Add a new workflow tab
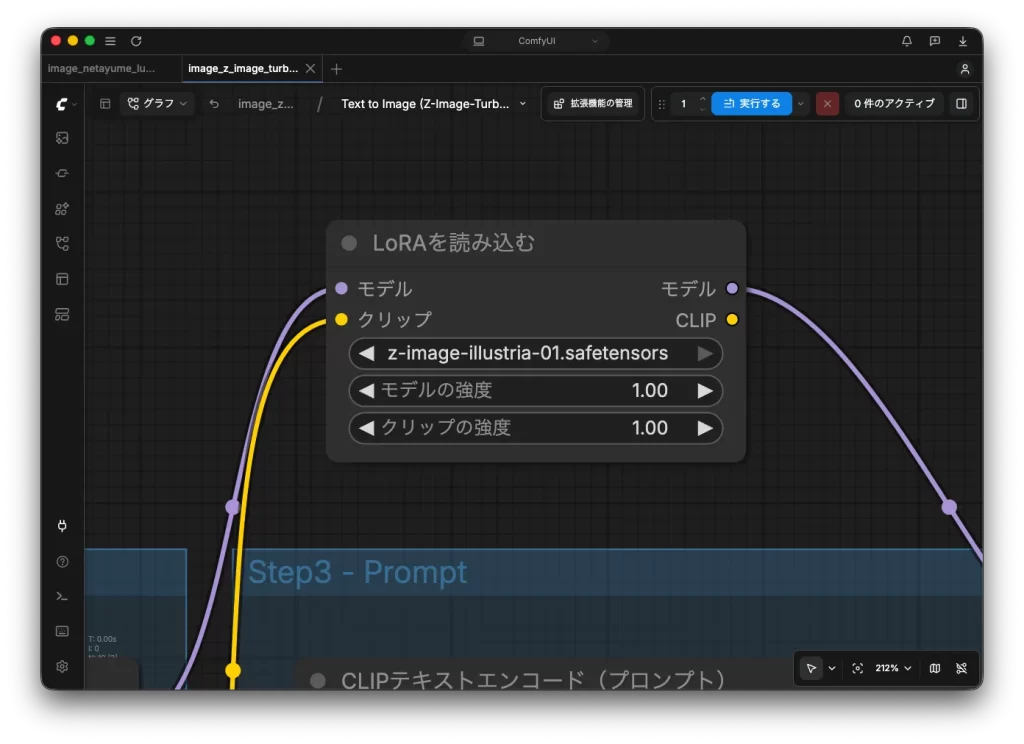Viewport: 1024px width, 744px height. pos(336,69)
